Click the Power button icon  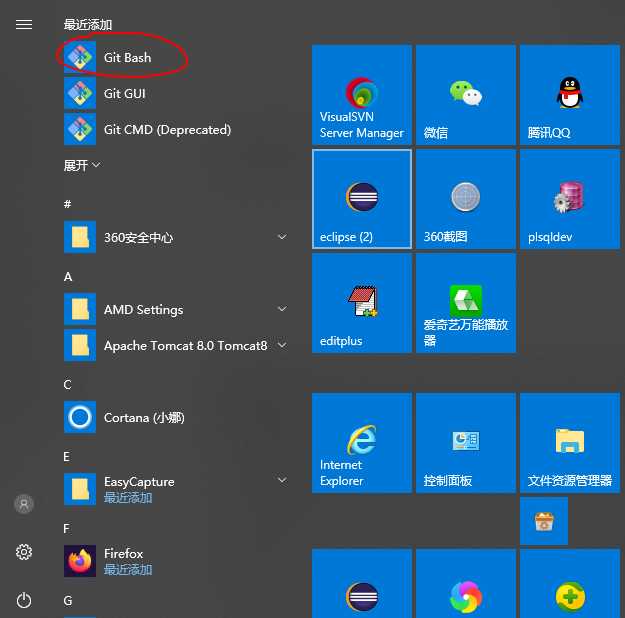24,600
